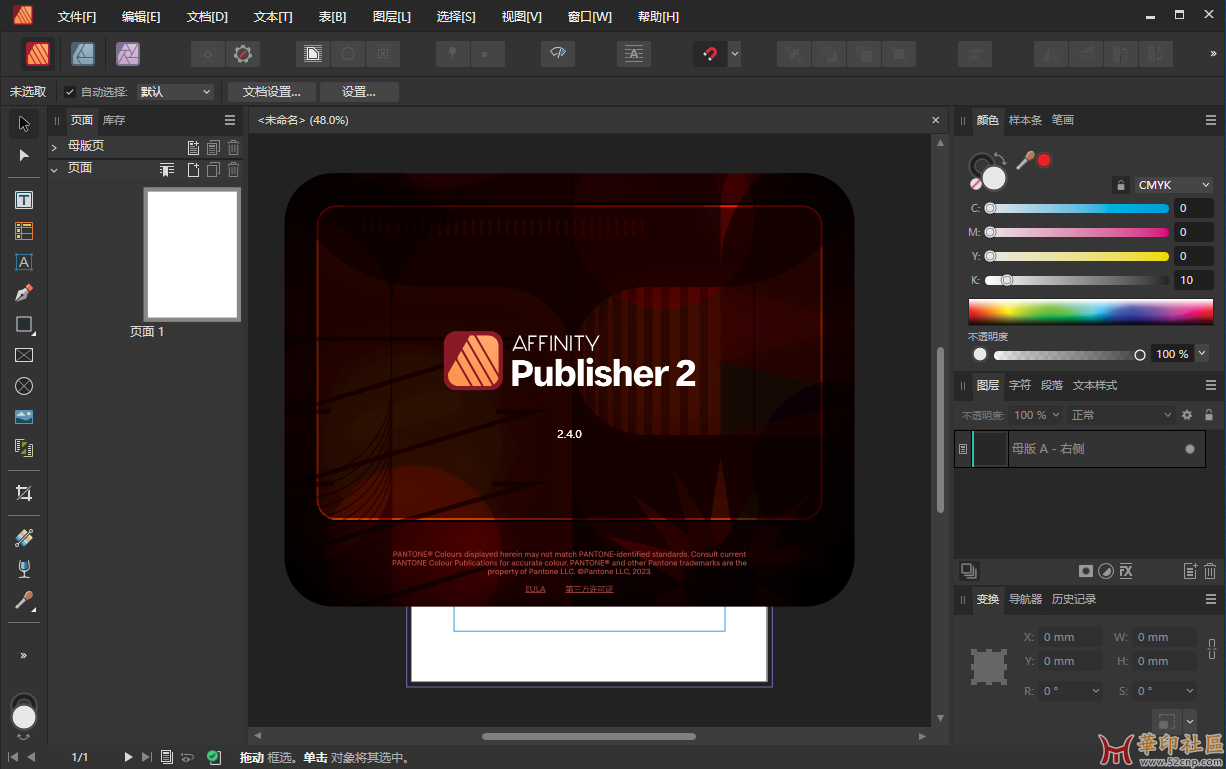Open the 第三方许可证 link

click(589, 589)
